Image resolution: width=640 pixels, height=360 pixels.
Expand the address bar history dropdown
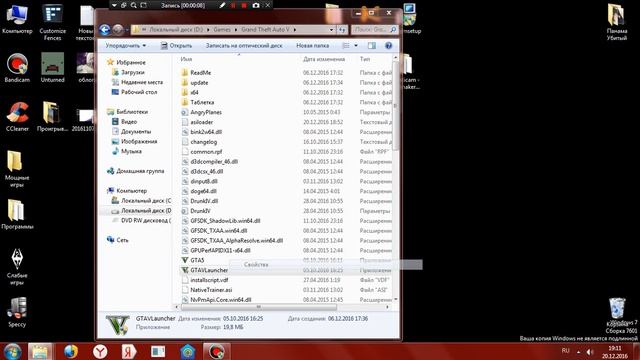[x=331, y=29]
